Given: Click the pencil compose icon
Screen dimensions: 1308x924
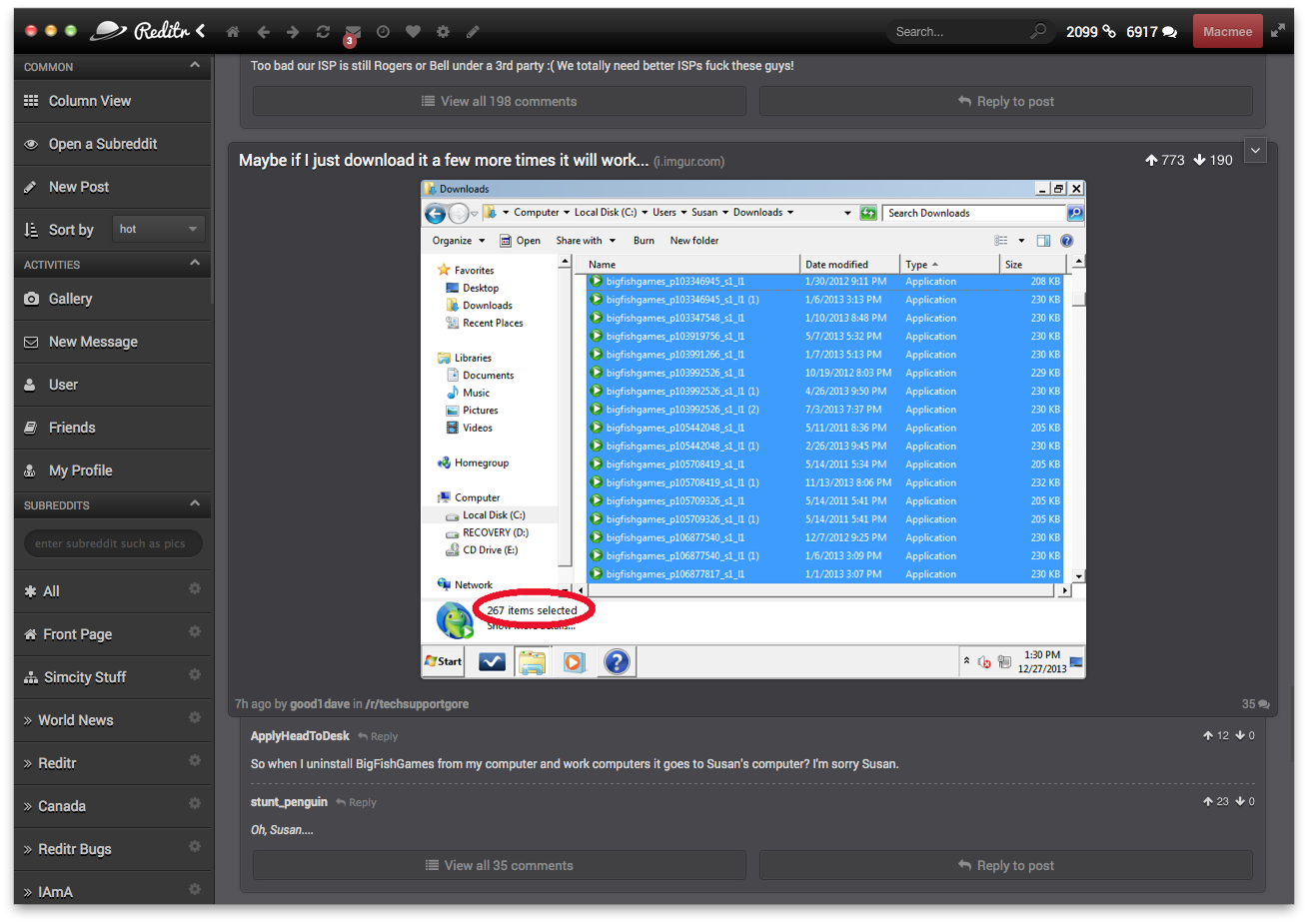Looking at the screenshot, I should 473,32.
